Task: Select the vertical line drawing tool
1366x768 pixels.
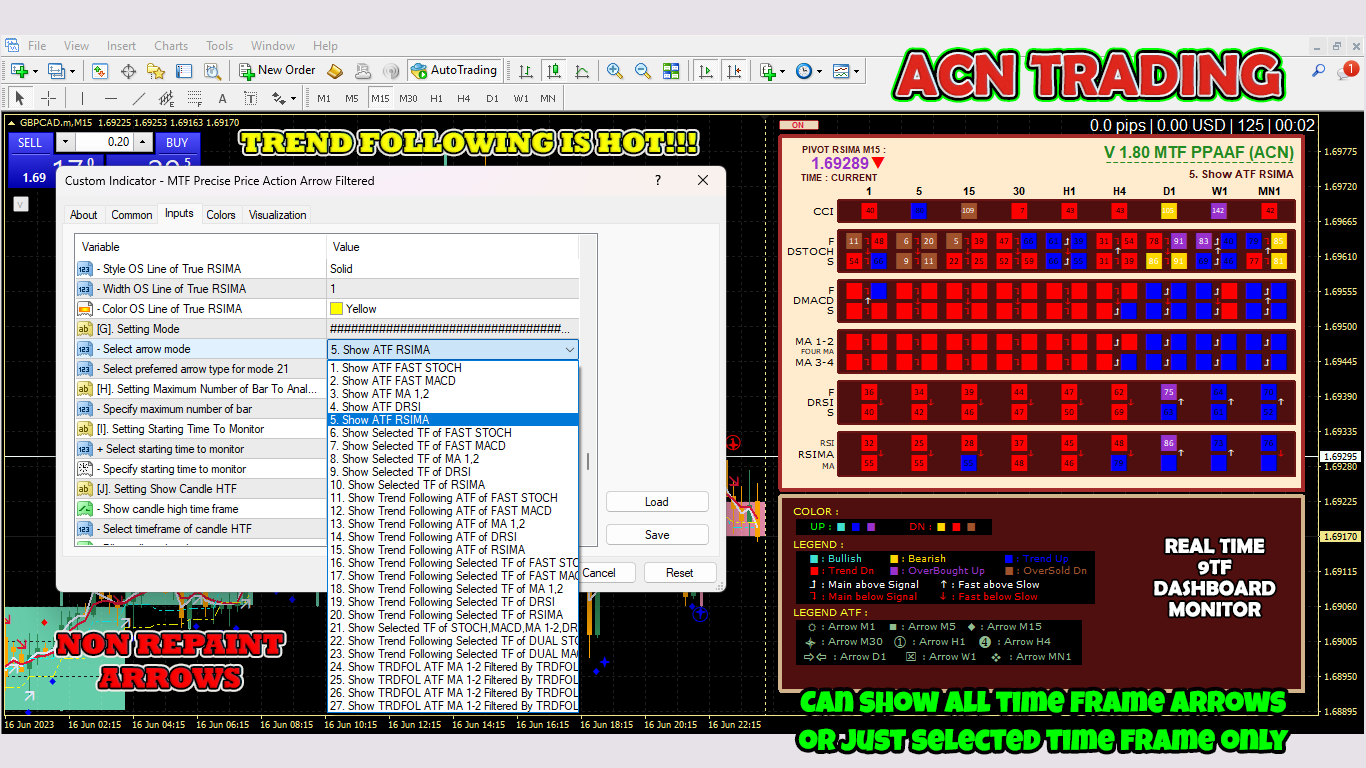Action: [x=82, y=98]
